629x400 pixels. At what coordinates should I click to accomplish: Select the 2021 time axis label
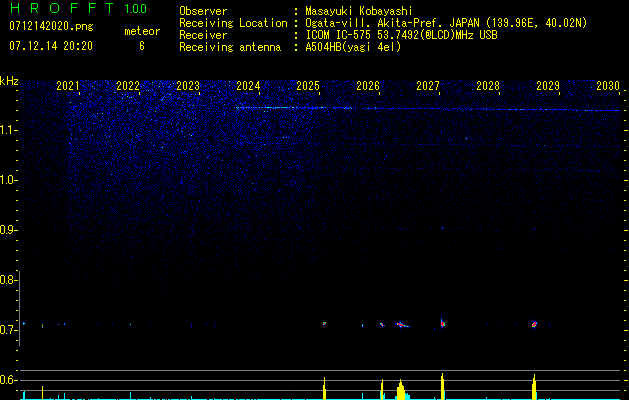pyautogui.click(x=68, y=86)
